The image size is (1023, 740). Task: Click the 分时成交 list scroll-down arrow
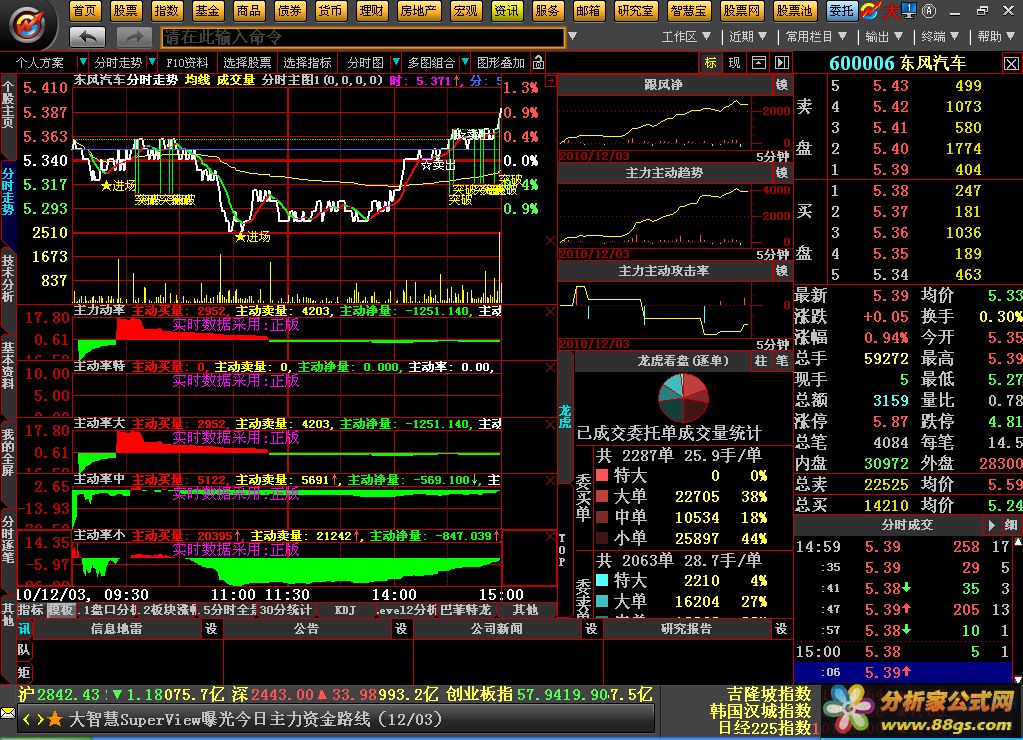pyautogui.click(x=1018, y=679)
